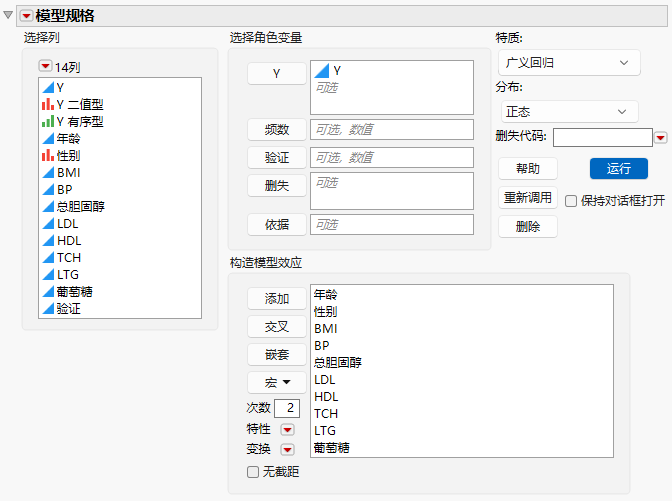Click the 频数 role drop box
This screenshot has height=501, width=672.
(392, 129)
